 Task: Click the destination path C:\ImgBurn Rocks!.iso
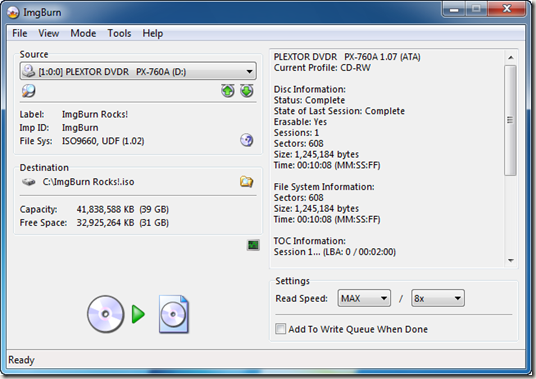(x=88, y=182)
